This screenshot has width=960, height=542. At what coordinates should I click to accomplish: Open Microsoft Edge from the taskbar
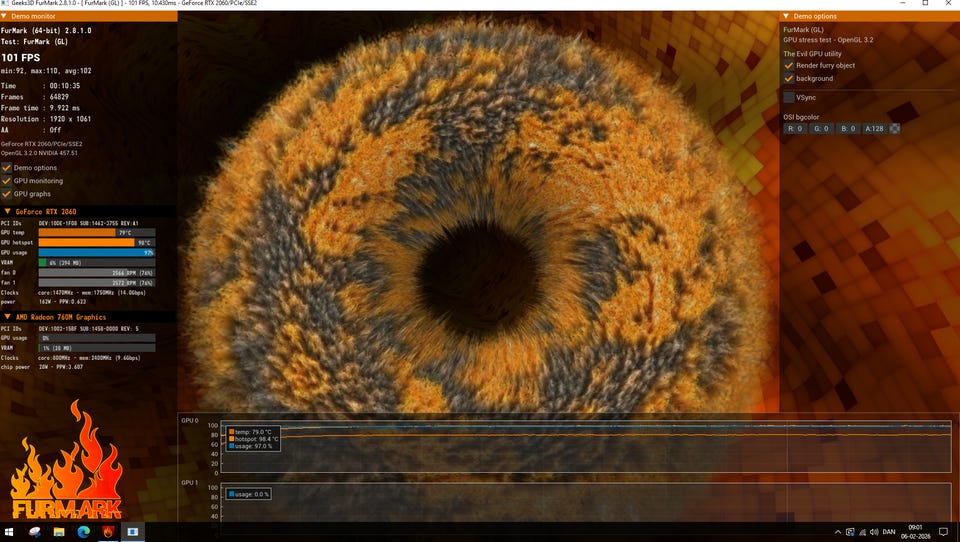pyautogui.click(x=83, y=532)
